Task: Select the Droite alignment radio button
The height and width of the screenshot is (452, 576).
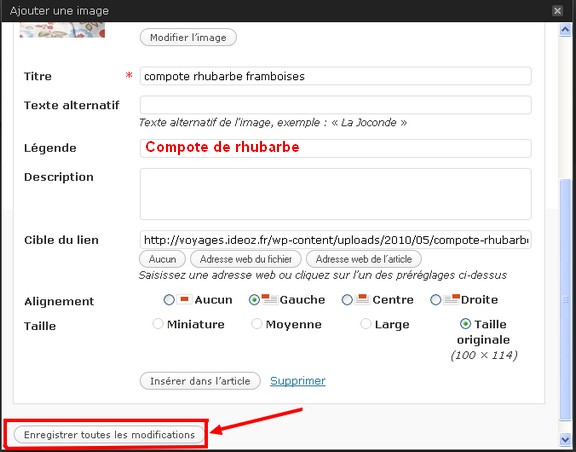Action: (x=435, y=300)
